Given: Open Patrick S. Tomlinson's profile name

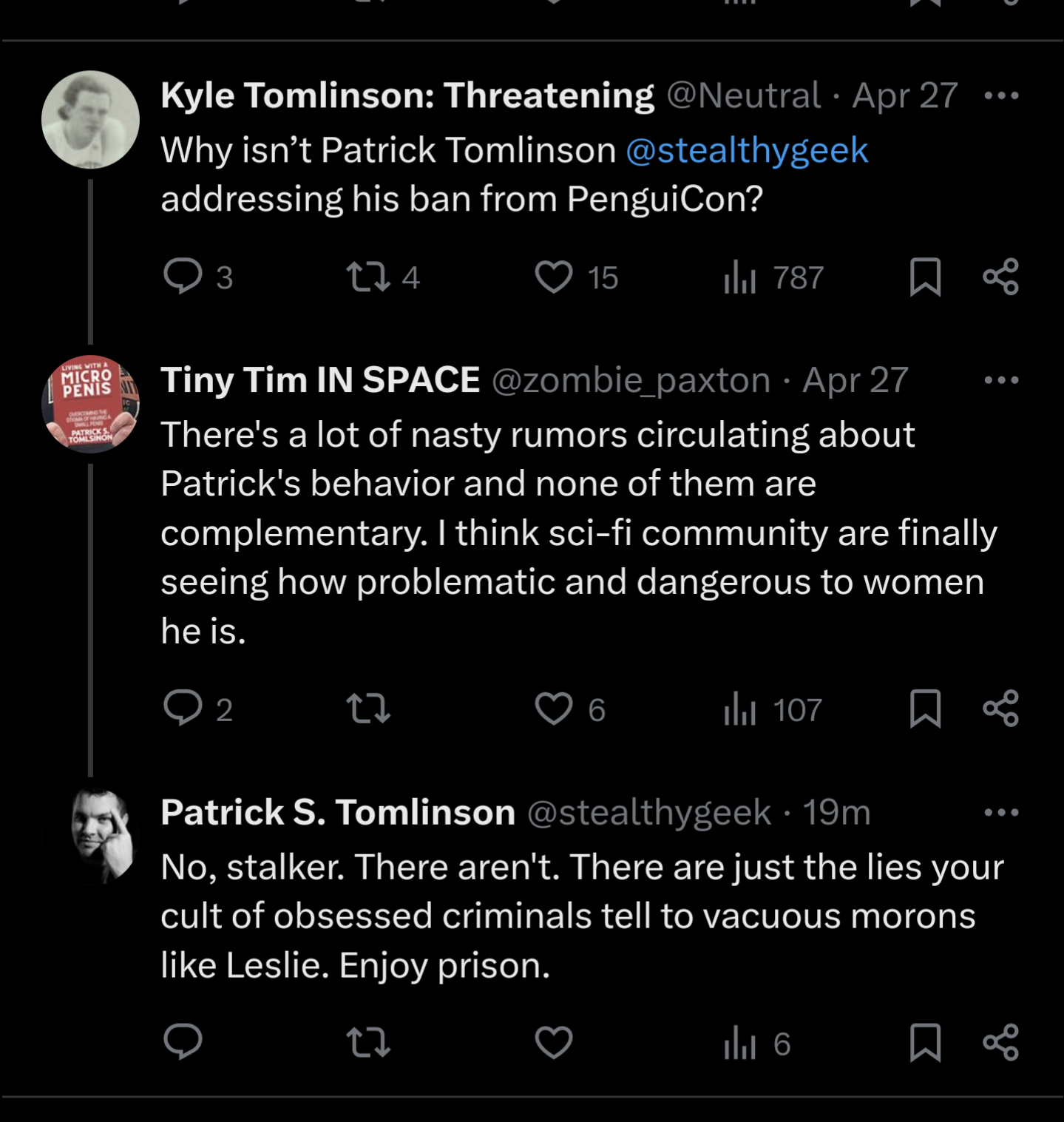Looking at the screenshot, I should tap(338, 812).
